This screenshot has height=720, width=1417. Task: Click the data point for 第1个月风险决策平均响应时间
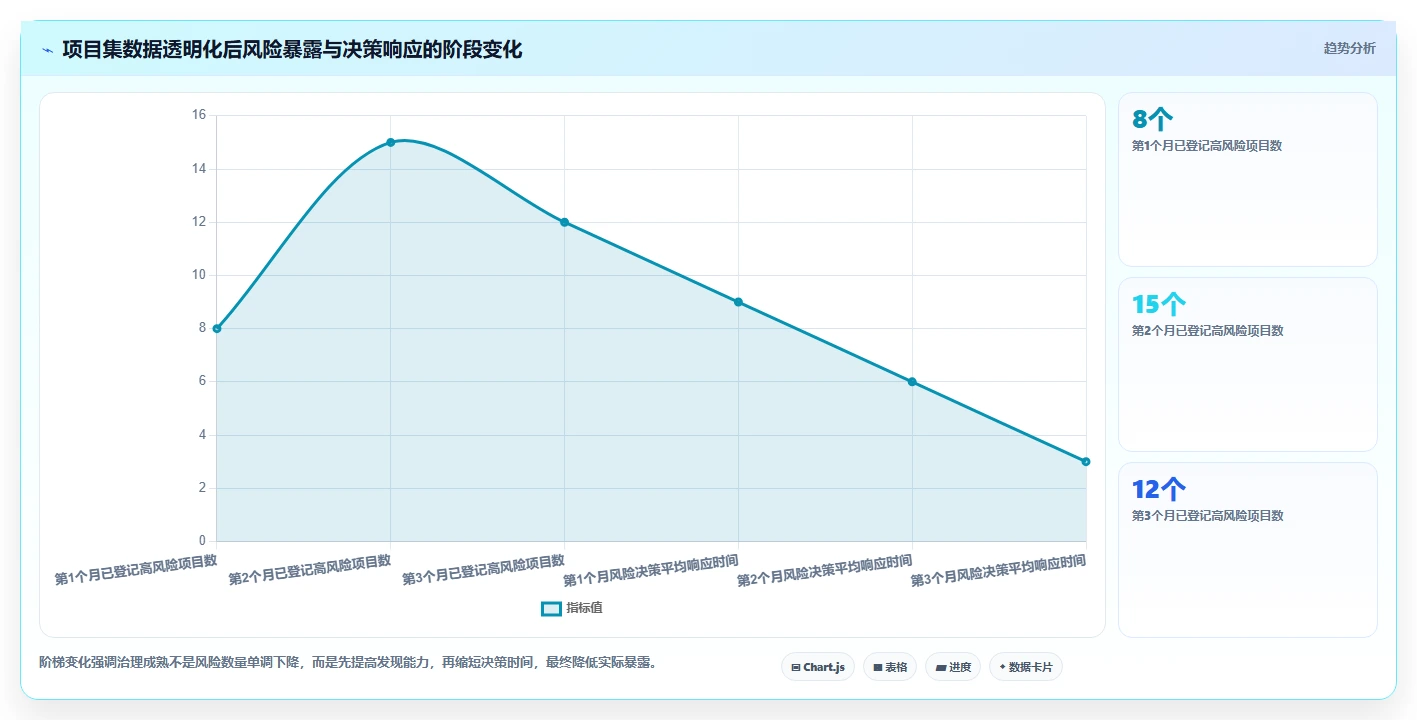tap(738, 302)
